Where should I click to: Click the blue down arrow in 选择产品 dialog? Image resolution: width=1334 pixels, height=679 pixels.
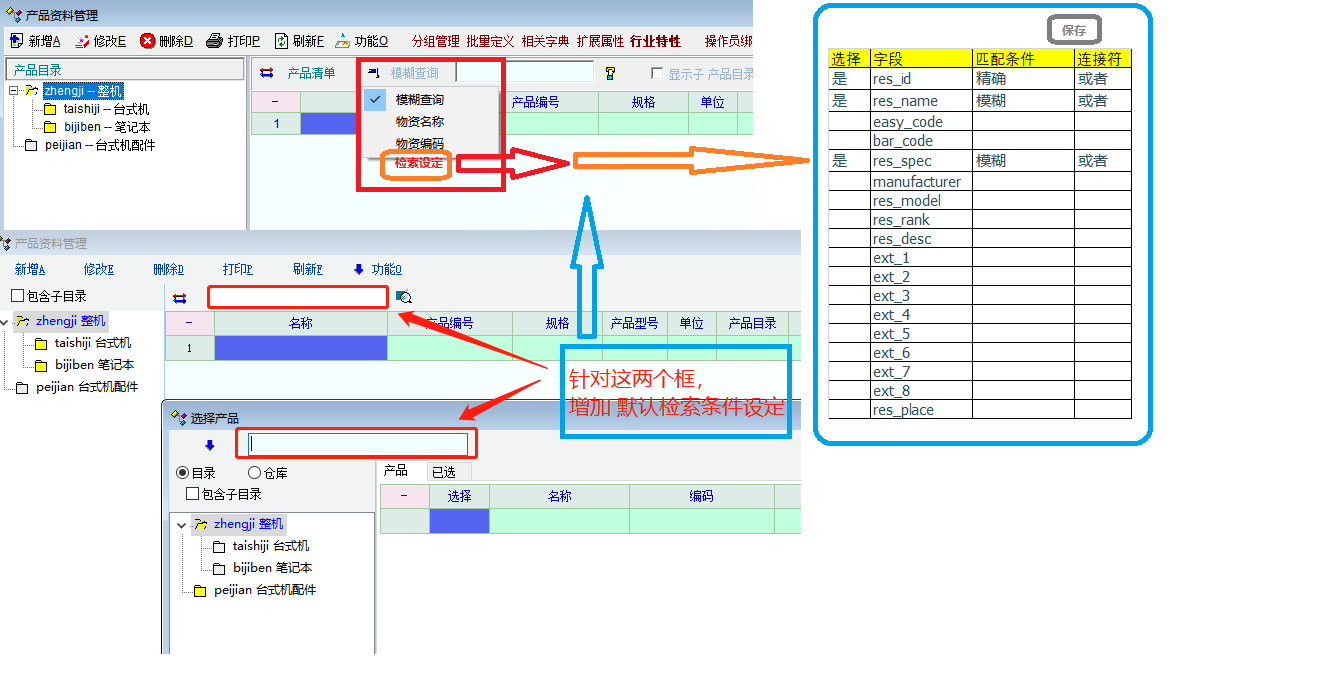210,446
